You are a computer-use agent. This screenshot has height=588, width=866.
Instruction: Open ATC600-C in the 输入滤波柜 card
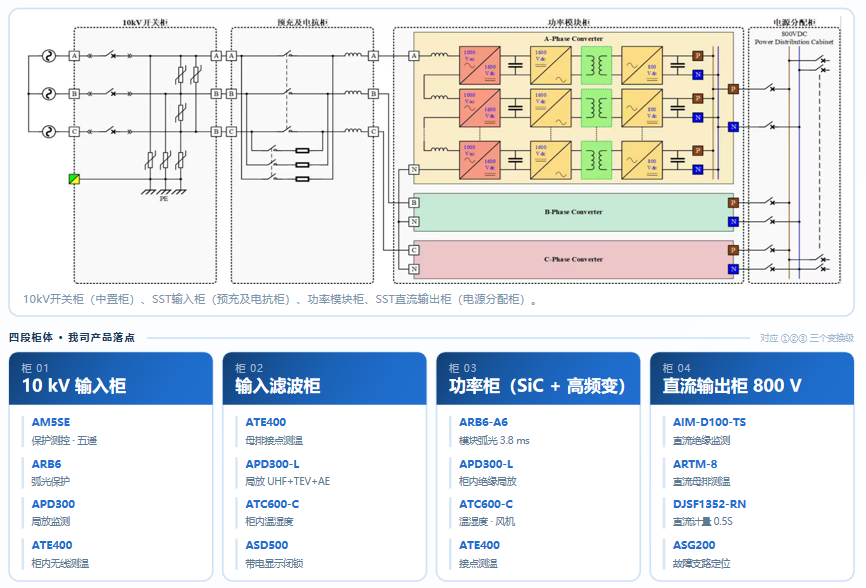(272, 504)
